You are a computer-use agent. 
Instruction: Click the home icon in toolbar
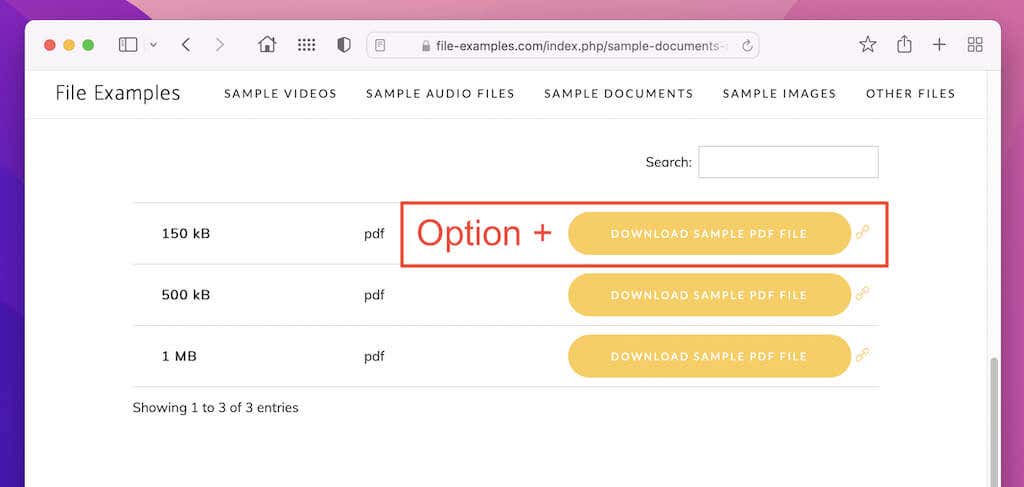click(267, 45)
